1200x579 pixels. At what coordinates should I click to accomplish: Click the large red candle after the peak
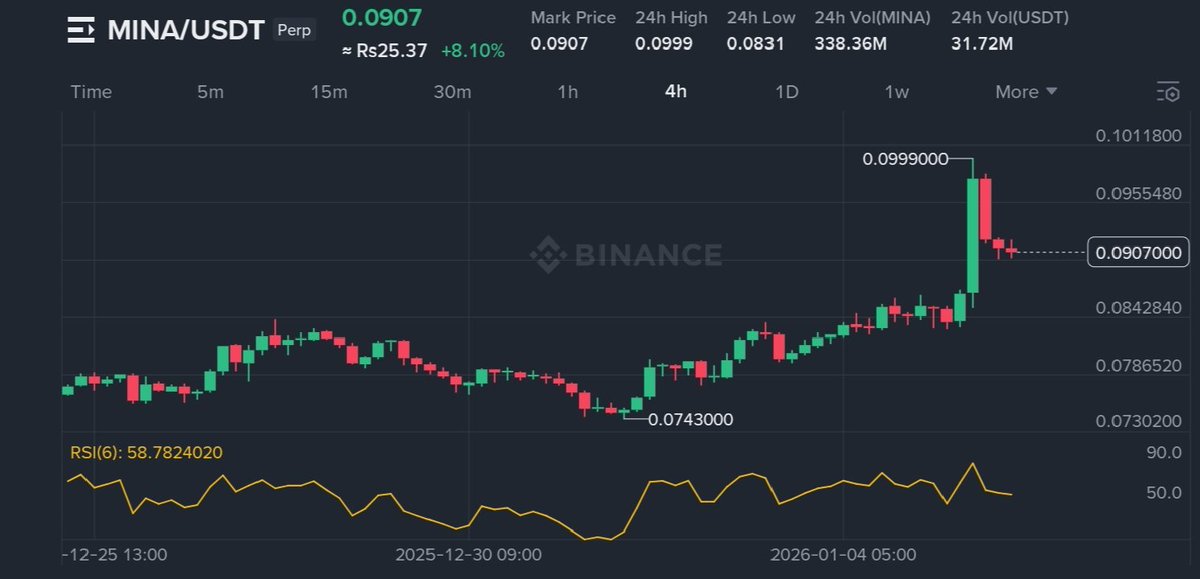(x=985, y=208)
